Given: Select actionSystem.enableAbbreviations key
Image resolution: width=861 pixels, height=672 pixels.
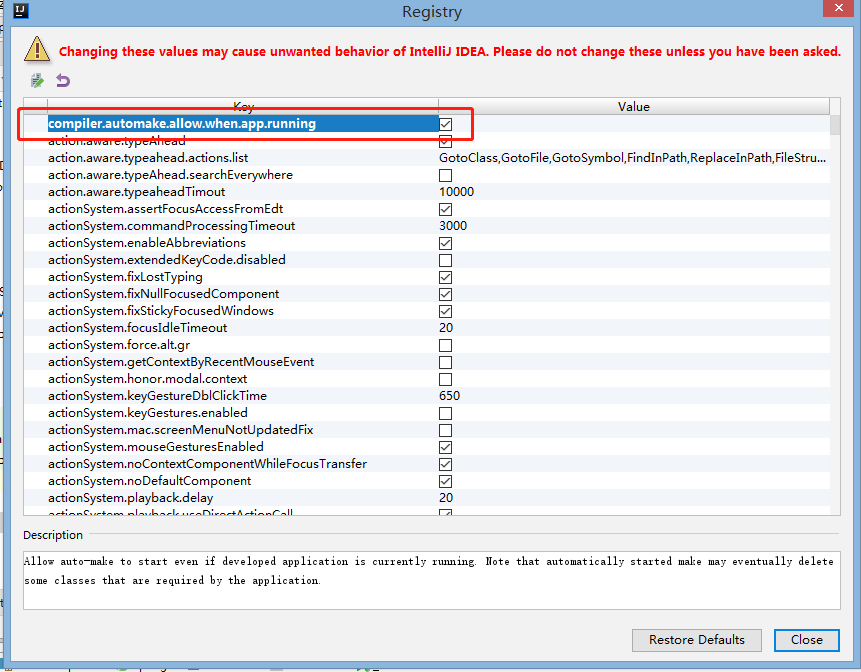Looking at the screenshot, I should (147, 243).
